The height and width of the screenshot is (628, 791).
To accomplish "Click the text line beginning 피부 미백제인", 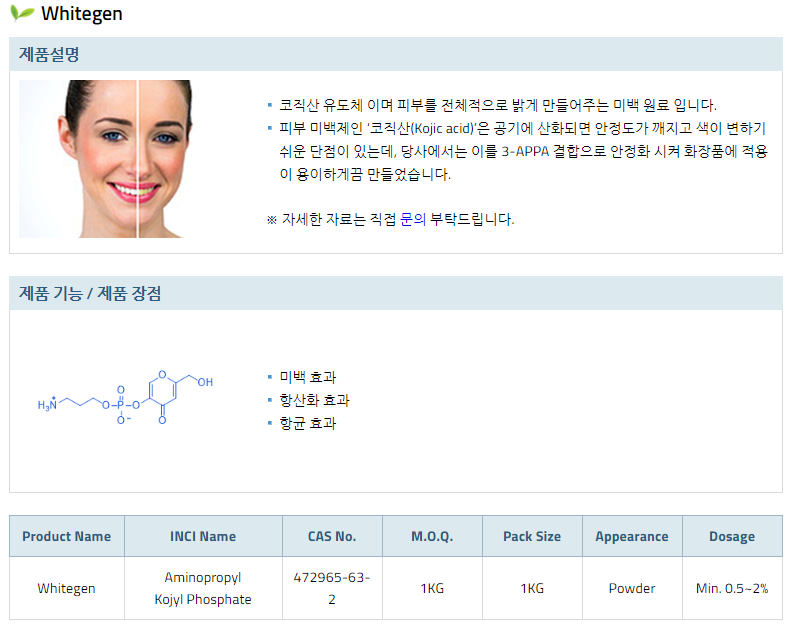I will tap(522, 128).
